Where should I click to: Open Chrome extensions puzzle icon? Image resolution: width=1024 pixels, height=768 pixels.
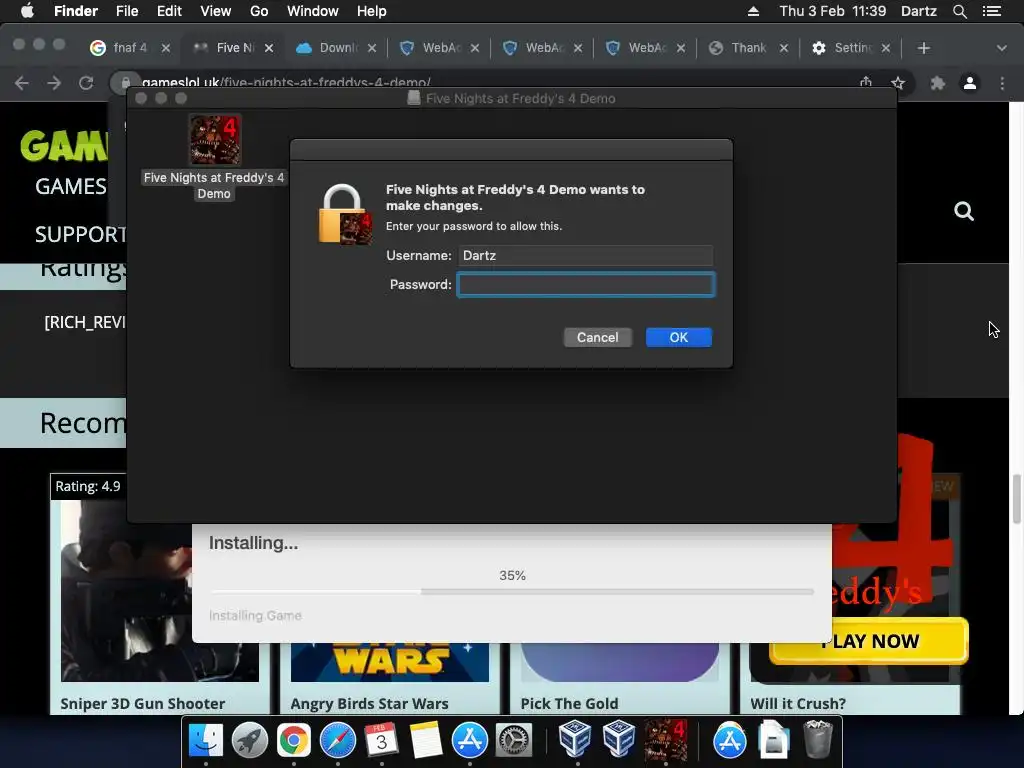point(938,83)
